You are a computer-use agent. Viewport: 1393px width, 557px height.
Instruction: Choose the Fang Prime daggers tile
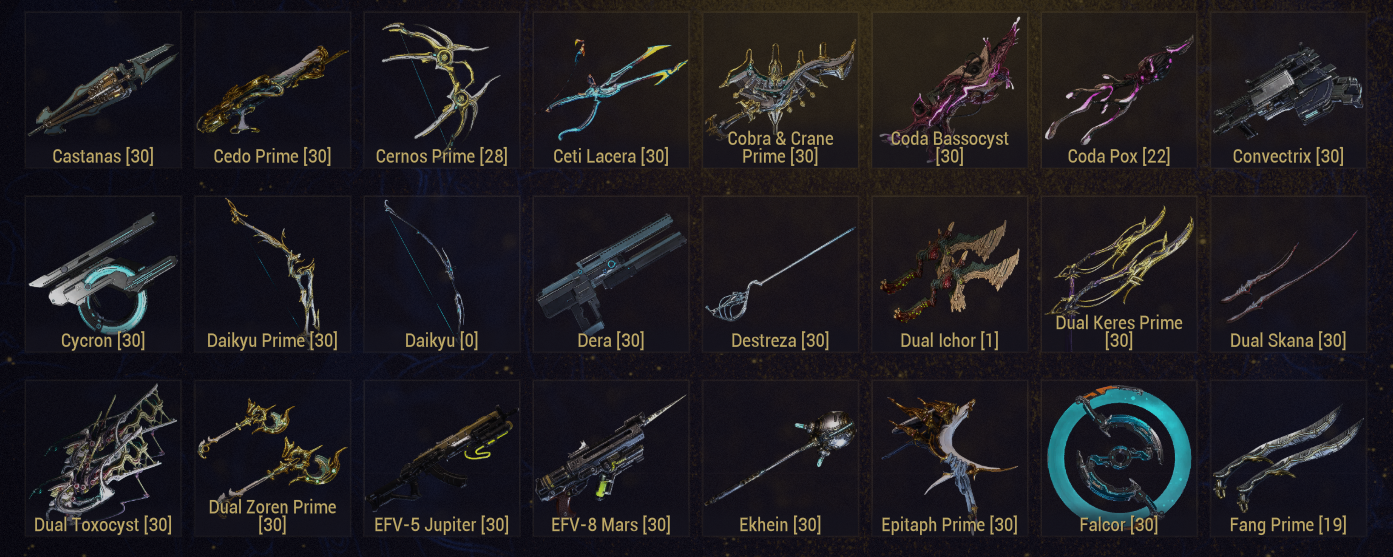pos(1289,458)
